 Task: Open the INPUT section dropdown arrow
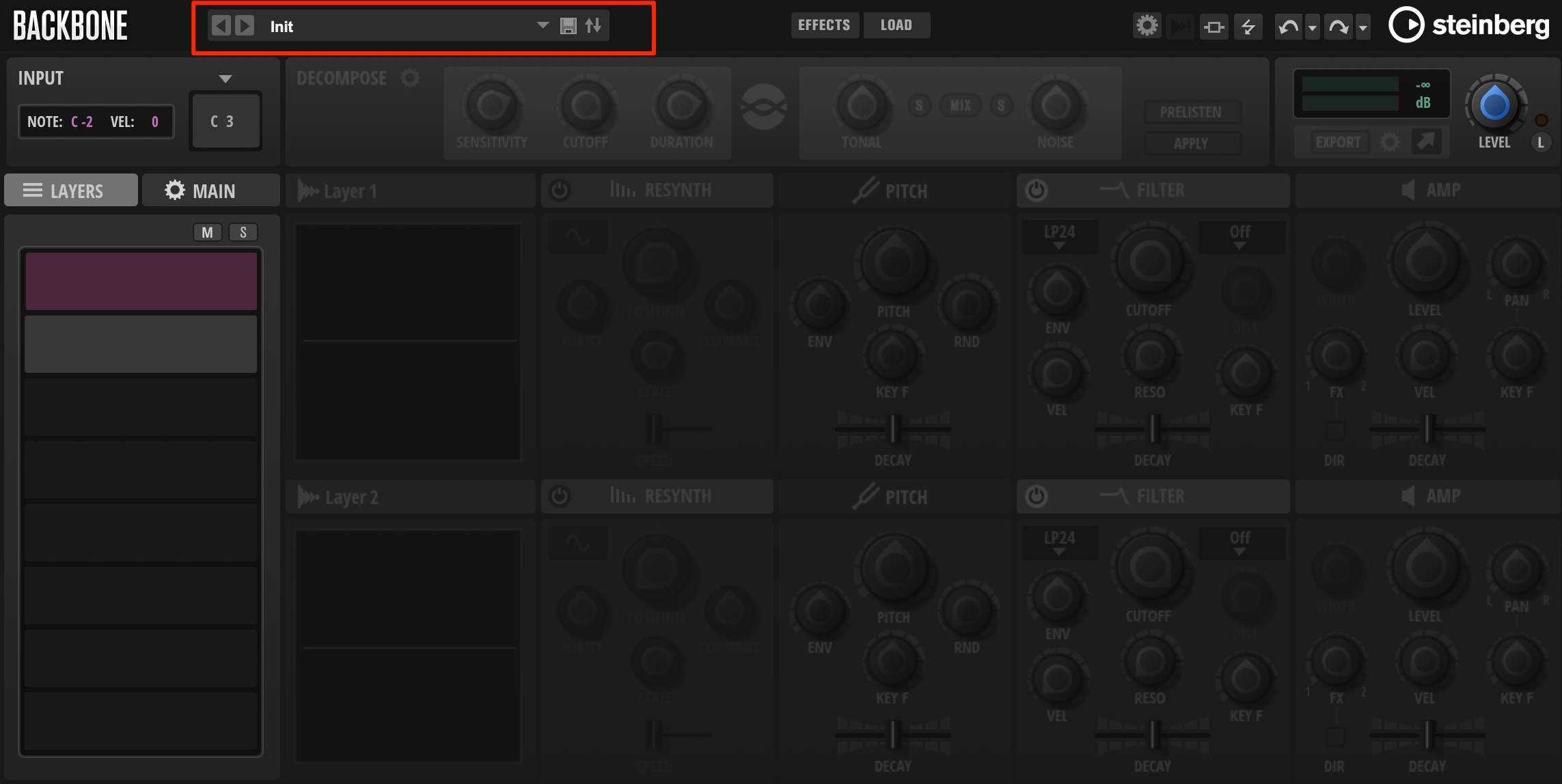tap(225, 79)
